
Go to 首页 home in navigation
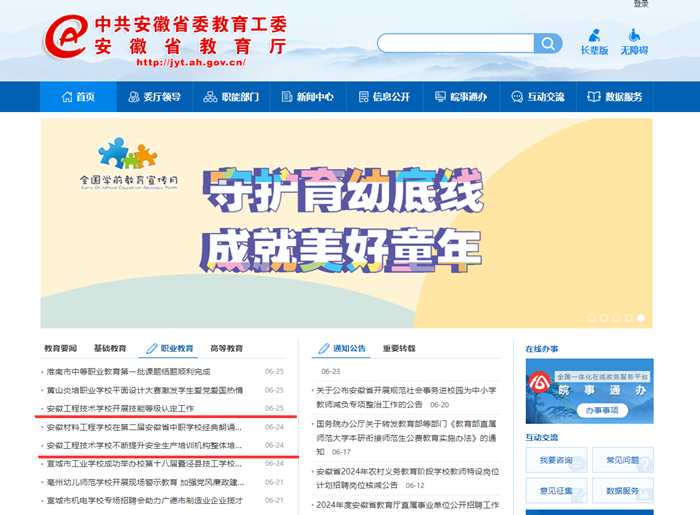(x=78, y=97)
